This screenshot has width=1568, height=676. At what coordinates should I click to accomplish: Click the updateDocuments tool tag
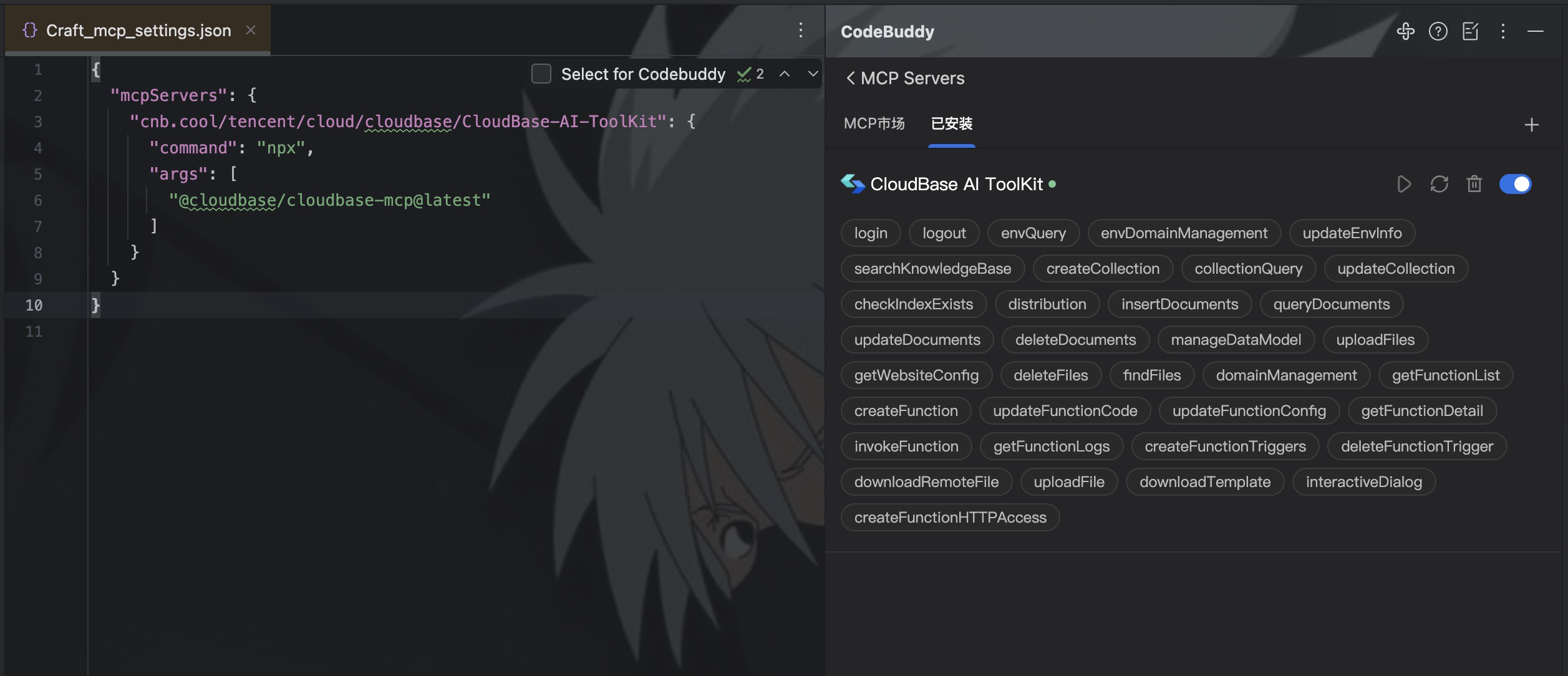coord(917,340)
